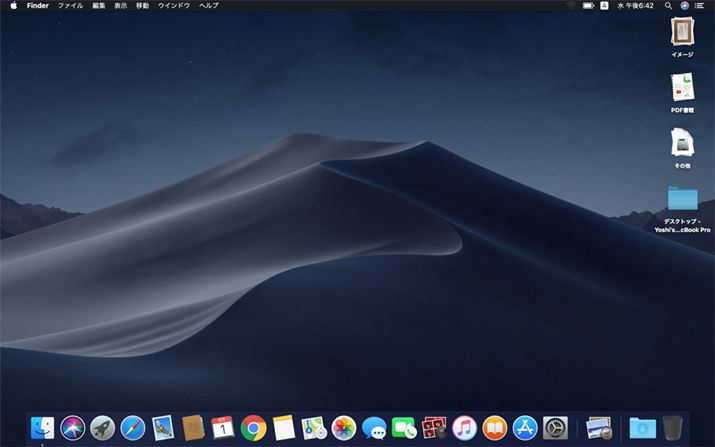This screenshot has width=715, height=447.
Task: Launch Siri from the Dock
Action: (x=72, y=428)
